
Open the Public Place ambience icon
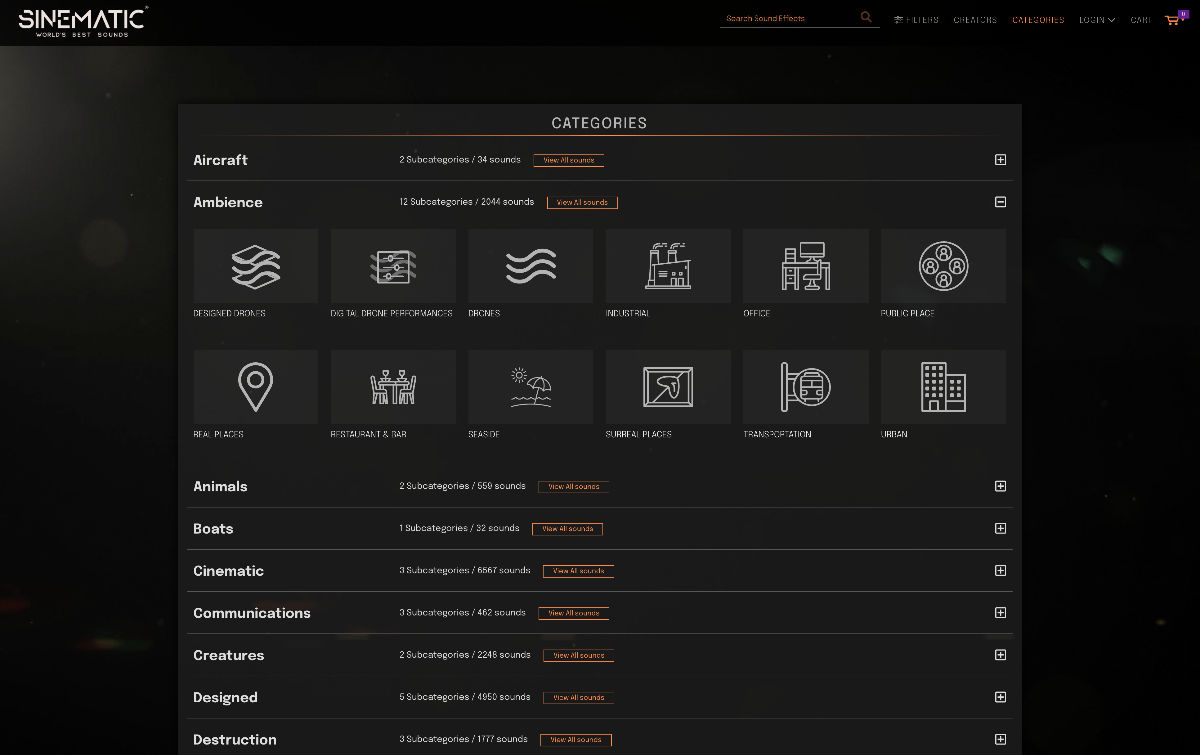[x=942, y=265]
